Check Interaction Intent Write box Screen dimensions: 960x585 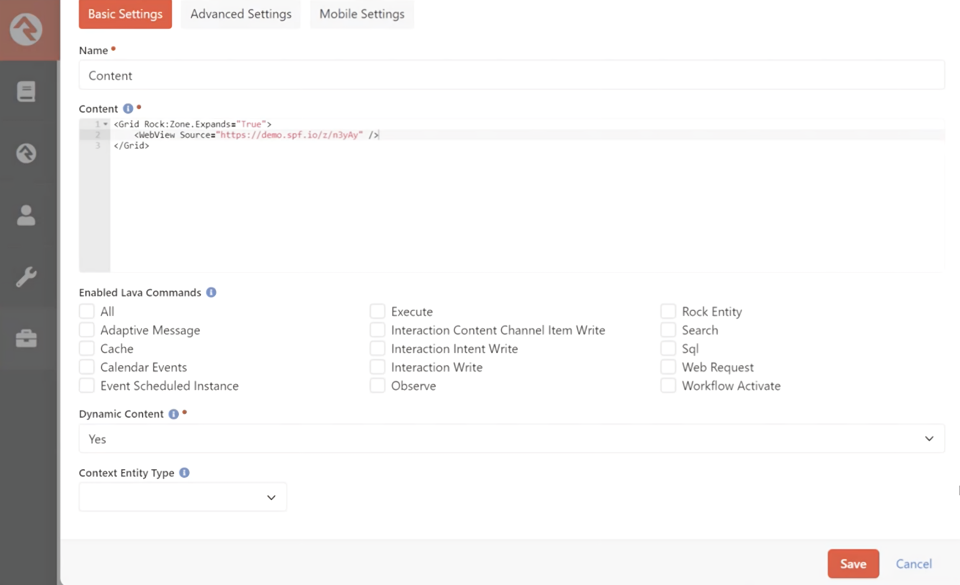(x=378, y=349)
